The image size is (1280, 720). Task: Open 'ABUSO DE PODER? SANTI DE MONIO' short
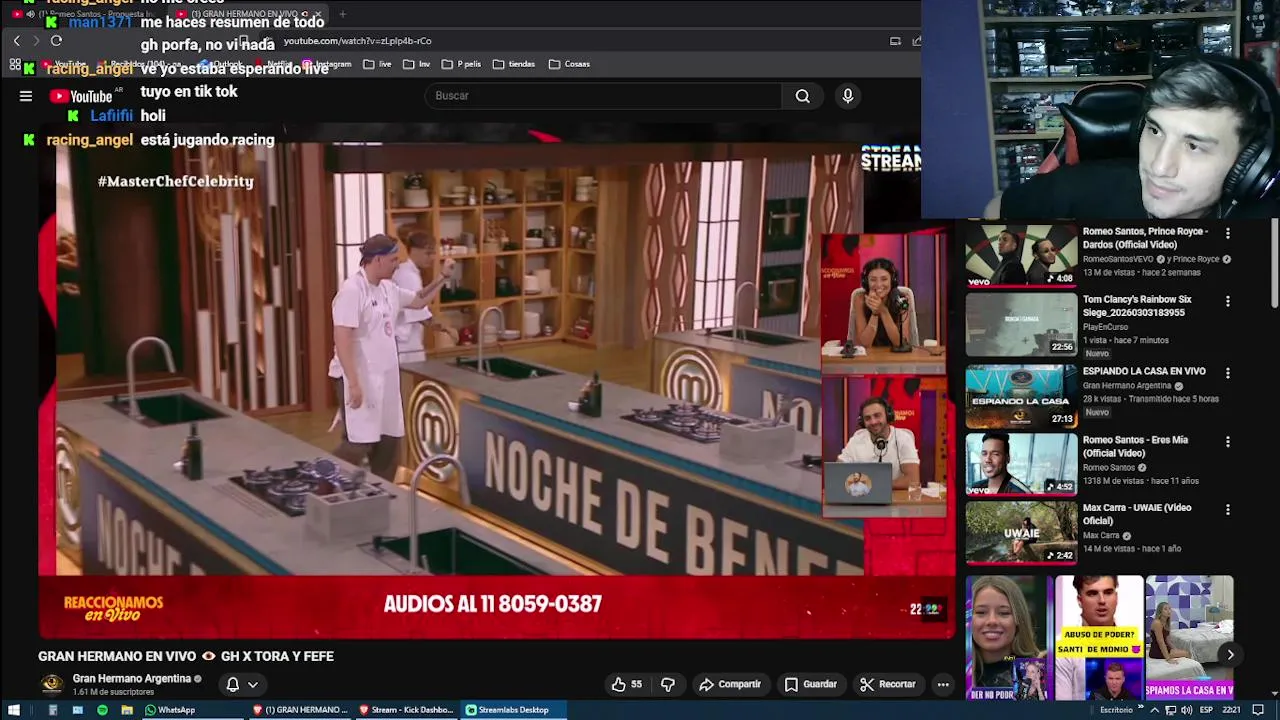click(x=1099, y=637)
